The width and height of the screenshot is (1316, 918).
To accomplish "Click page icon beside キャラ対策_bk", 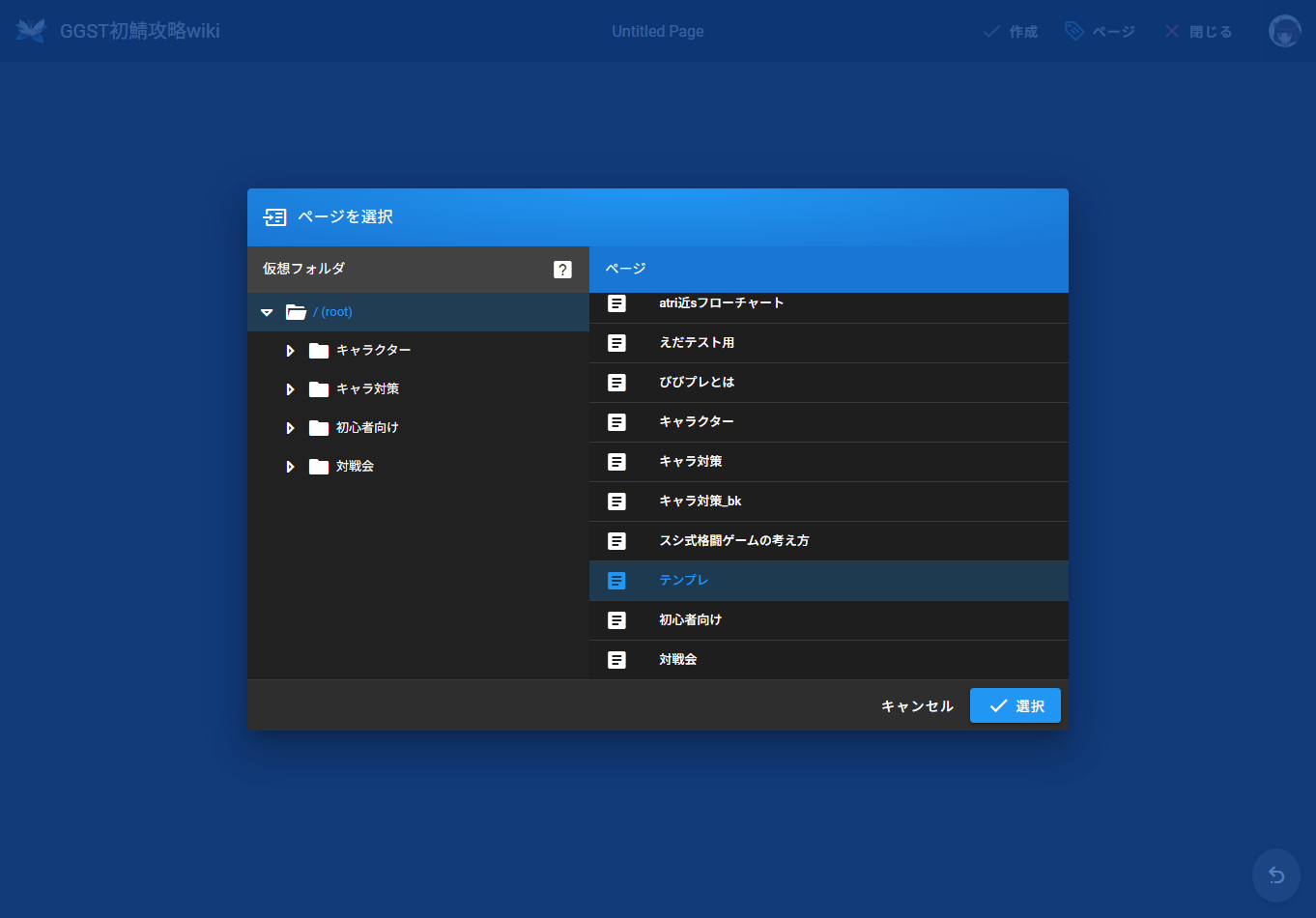I will point(616,502).
